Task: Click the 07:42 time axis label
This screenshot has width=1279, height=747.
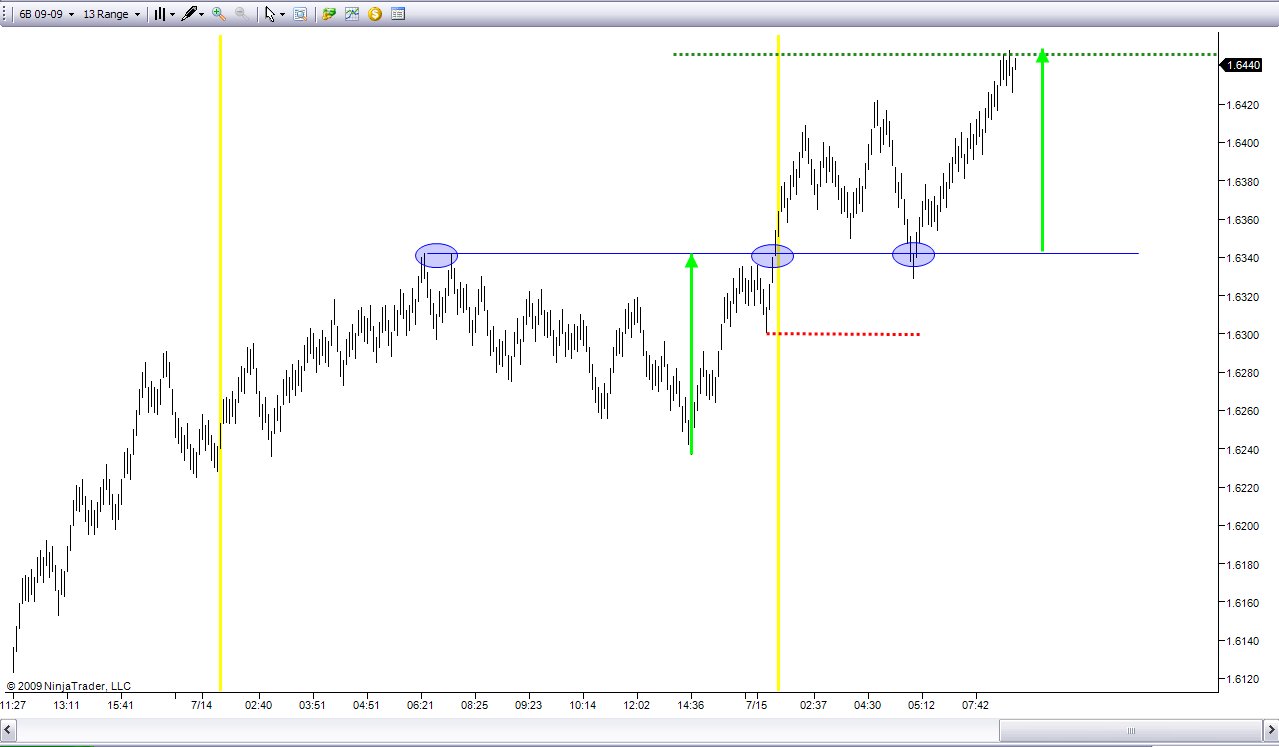Action: [x=976, y=705]
